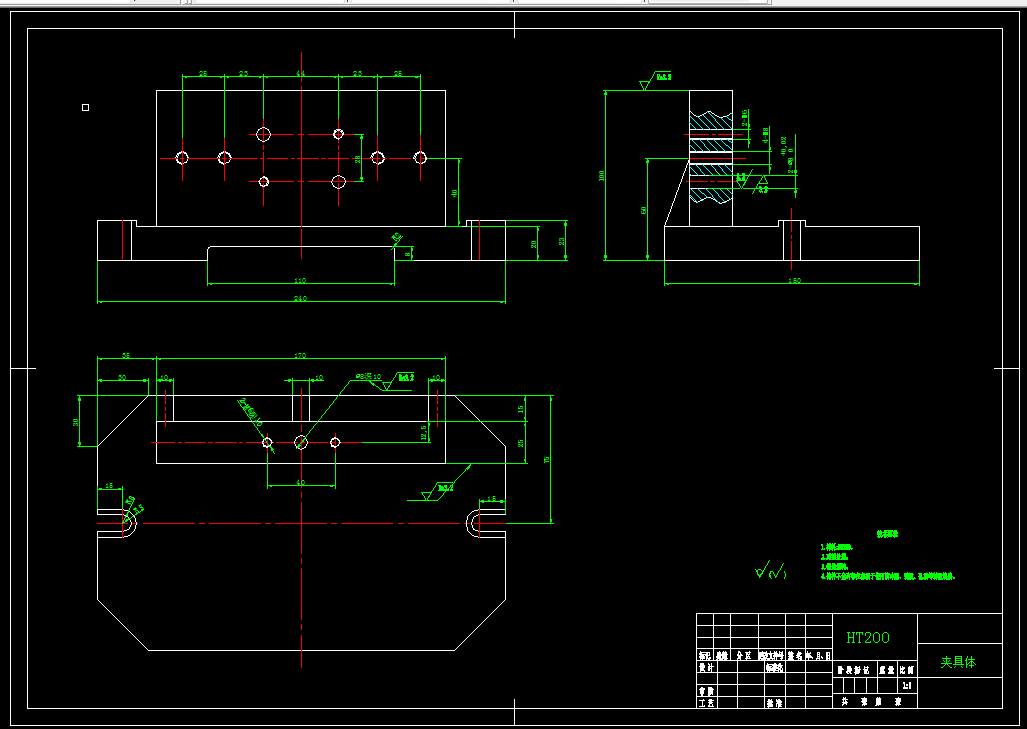Pick the 12.5 dimension in plan view
The image size is (1027, 729).
423,431
